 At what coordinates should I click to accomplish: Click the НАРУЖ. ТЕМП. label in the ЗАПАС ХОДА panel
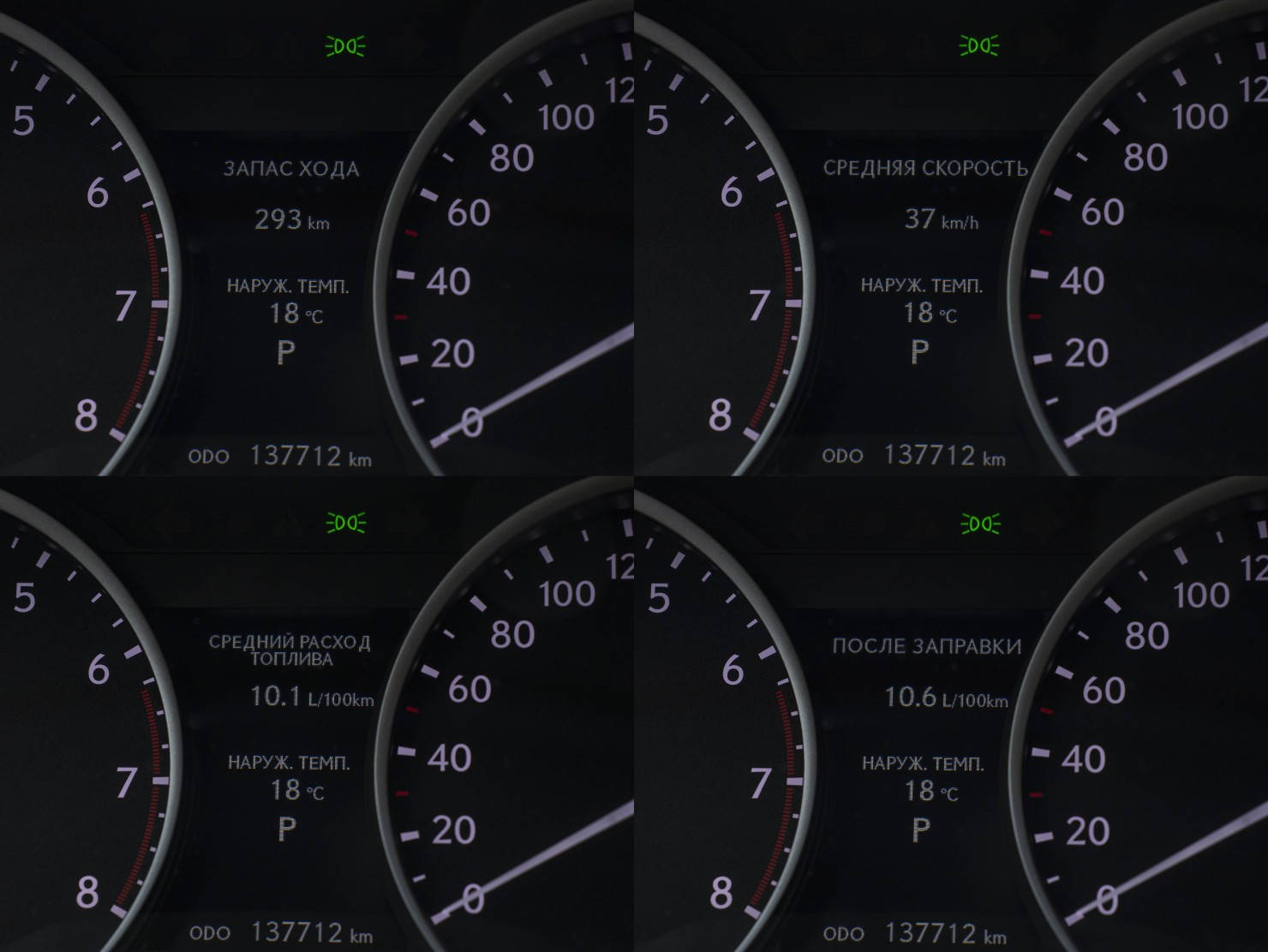tap(288, 286)
